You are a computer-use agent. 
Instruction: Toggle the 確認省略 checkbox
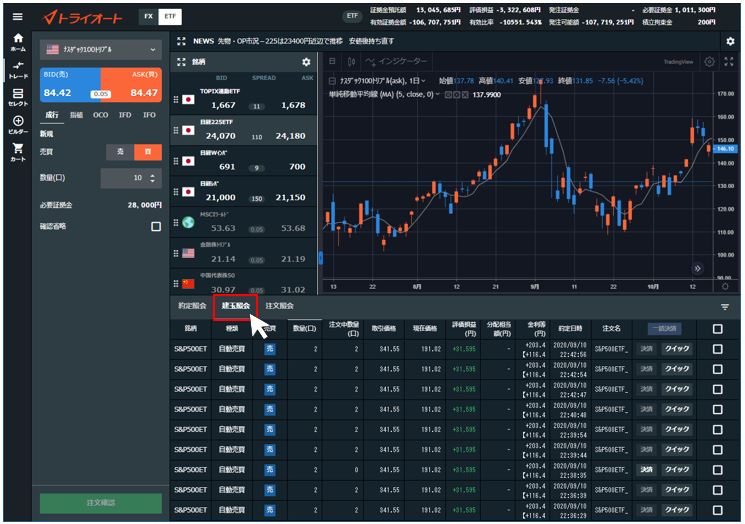click(156, 227)
